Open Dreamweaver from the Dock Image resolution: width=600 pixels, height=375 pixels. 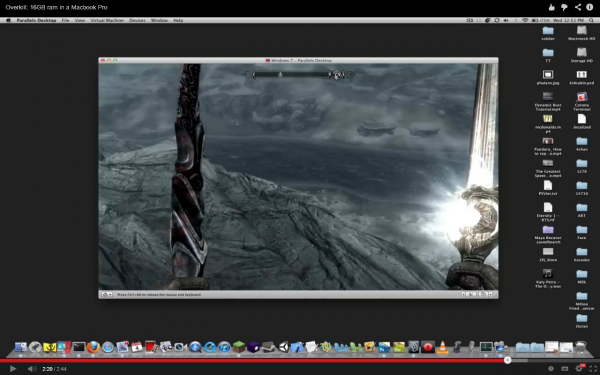399,347
